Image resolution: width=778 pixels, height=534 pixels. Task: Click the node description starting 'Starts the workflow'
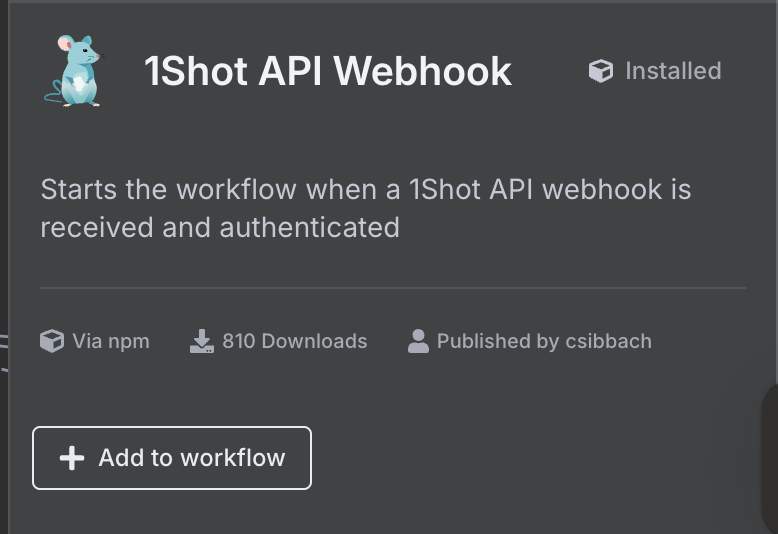pyautogui.click(x=366, y=208)
